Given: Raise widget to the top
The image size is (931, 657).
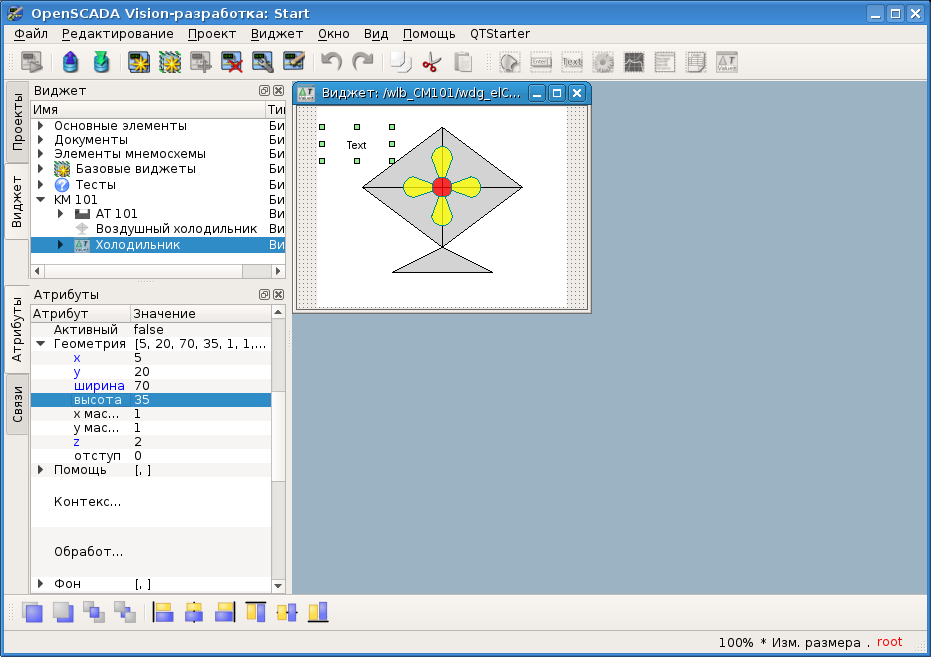Looking at the screenshot, I should (x=33, y=612).
